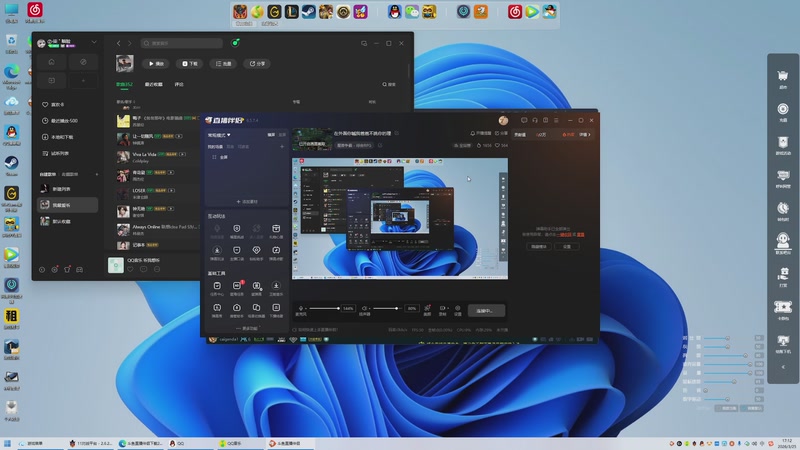The image size is (800, 450).
Task: Switch to the Recently Collected tab
Action: pos(154,85)
